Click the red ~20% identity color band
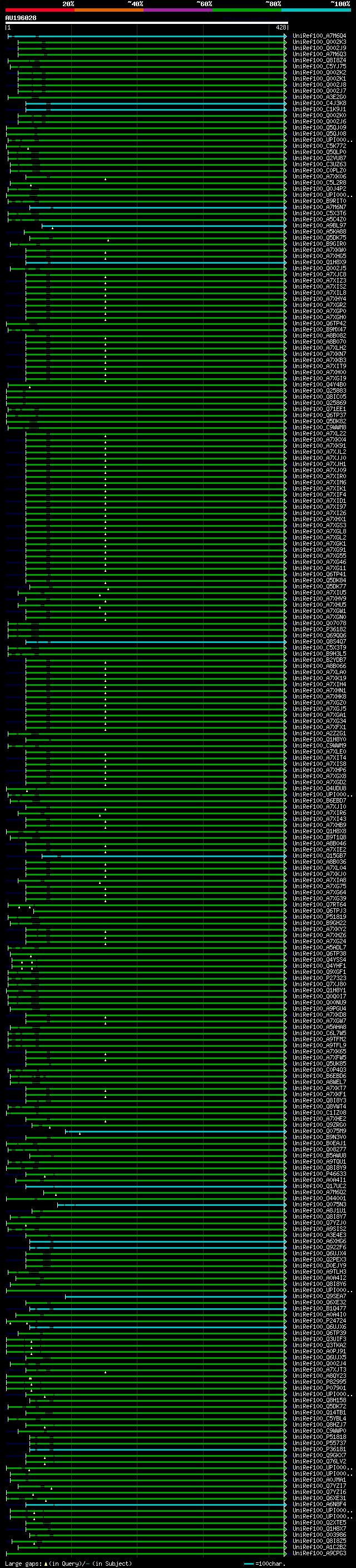The image size is (356, 1568). point(39,10)
